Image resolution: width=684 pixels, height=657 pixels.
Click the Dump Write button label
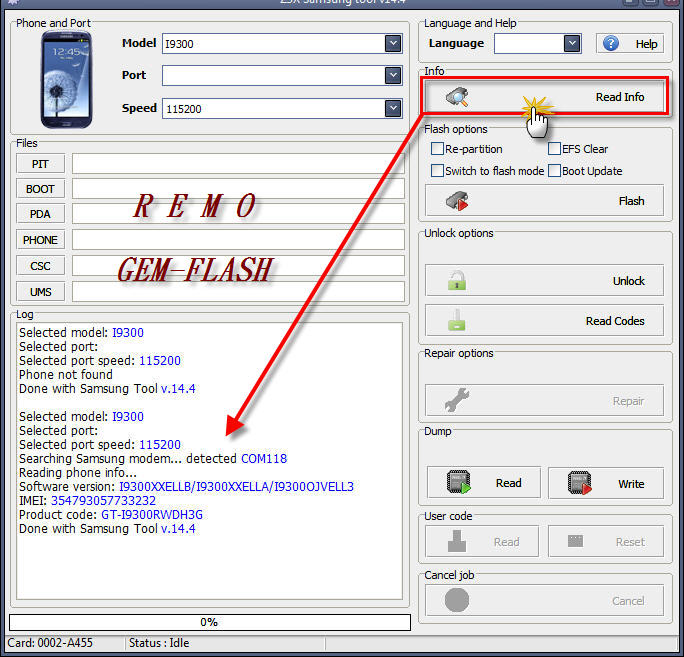pos(631,484)
